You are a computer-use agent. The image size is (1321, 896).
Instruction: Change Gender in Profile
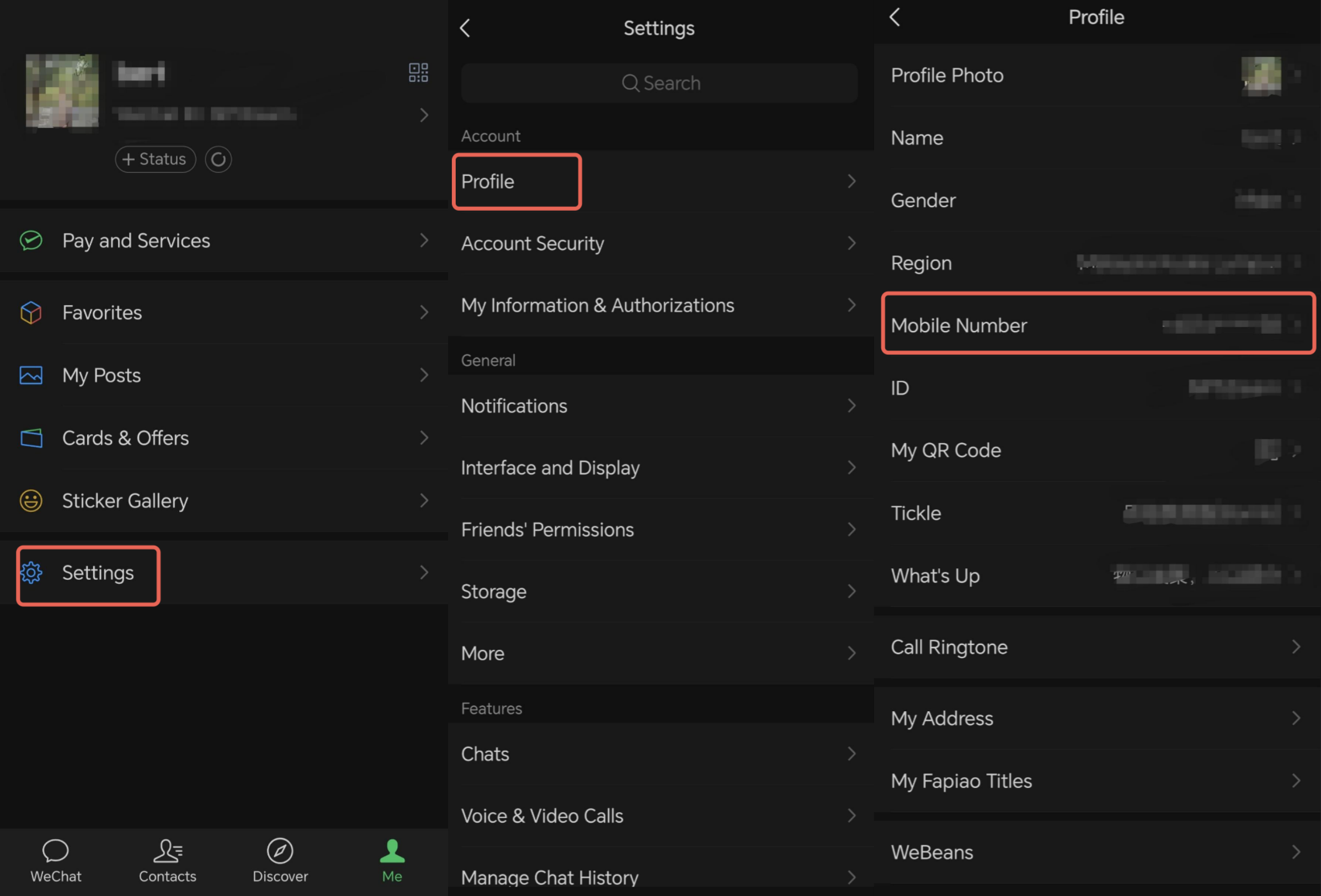pyautogui.click(x=1097, y=201)
